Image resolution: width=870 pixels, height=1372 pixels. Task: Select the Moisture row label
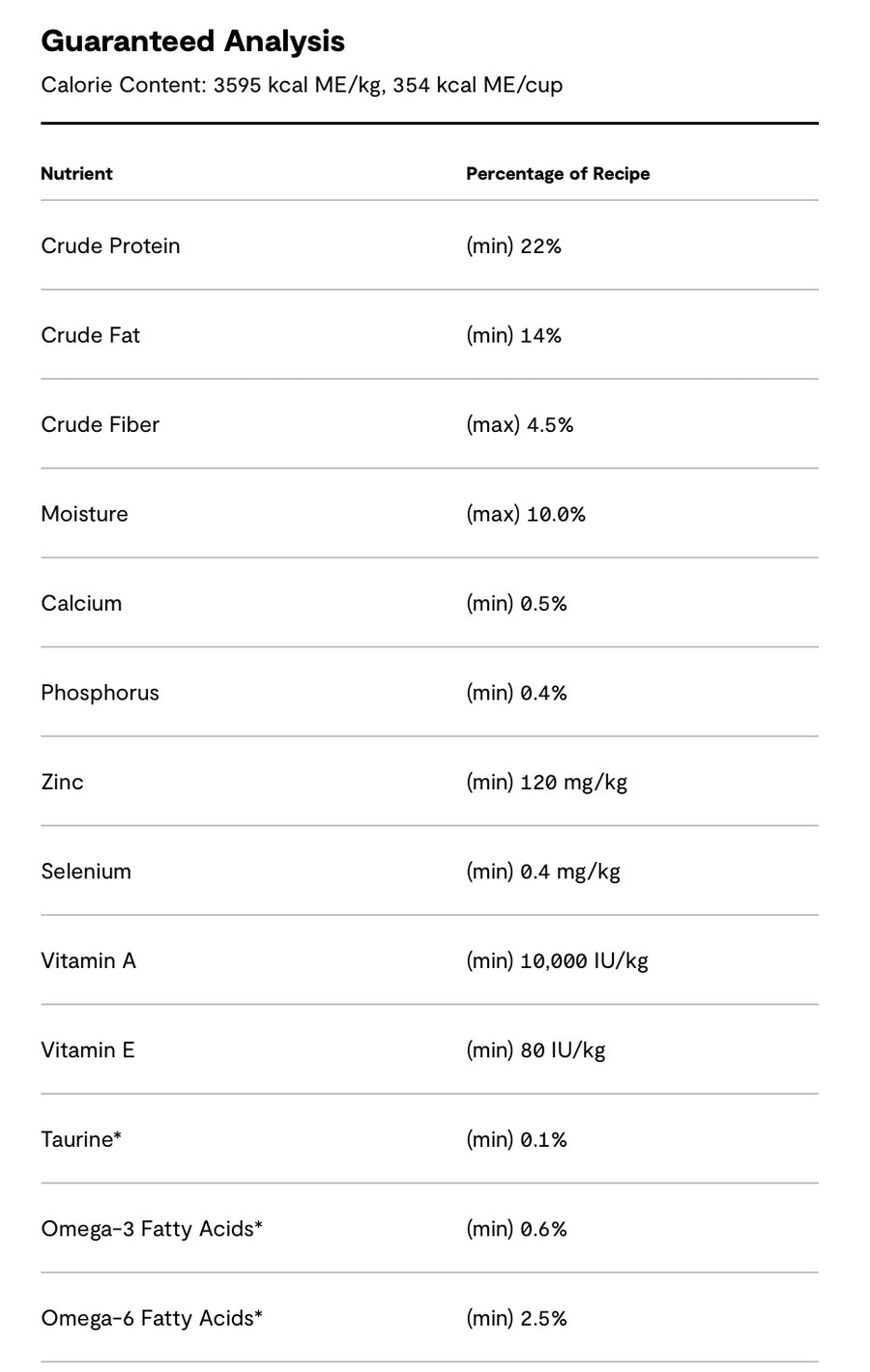tap(84, 514)
